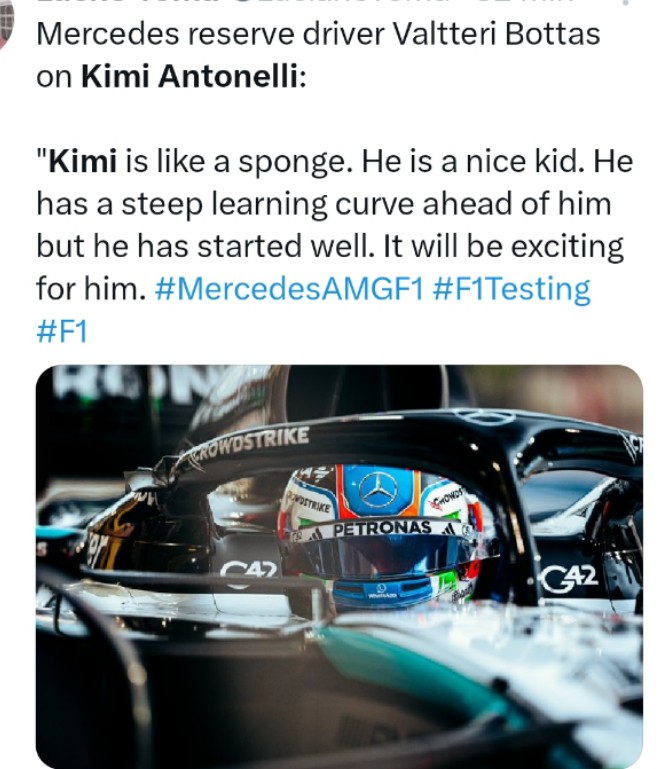
Task: Follow the #F1Testing hashtag link
Action: (512, 290)
